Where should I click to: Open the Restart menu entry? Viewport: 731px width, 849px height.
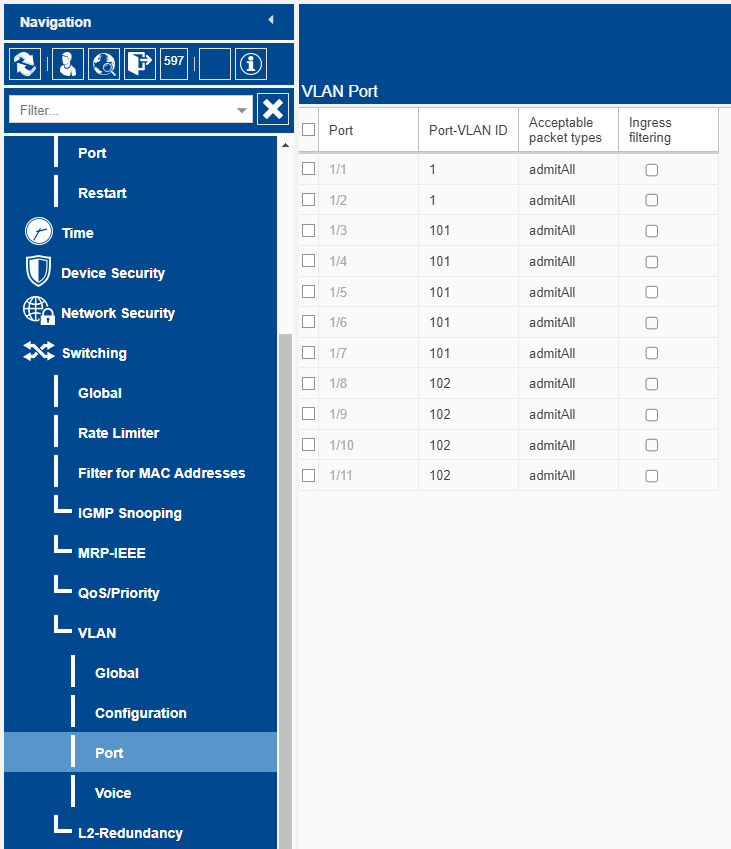click(x=102, y=193)
